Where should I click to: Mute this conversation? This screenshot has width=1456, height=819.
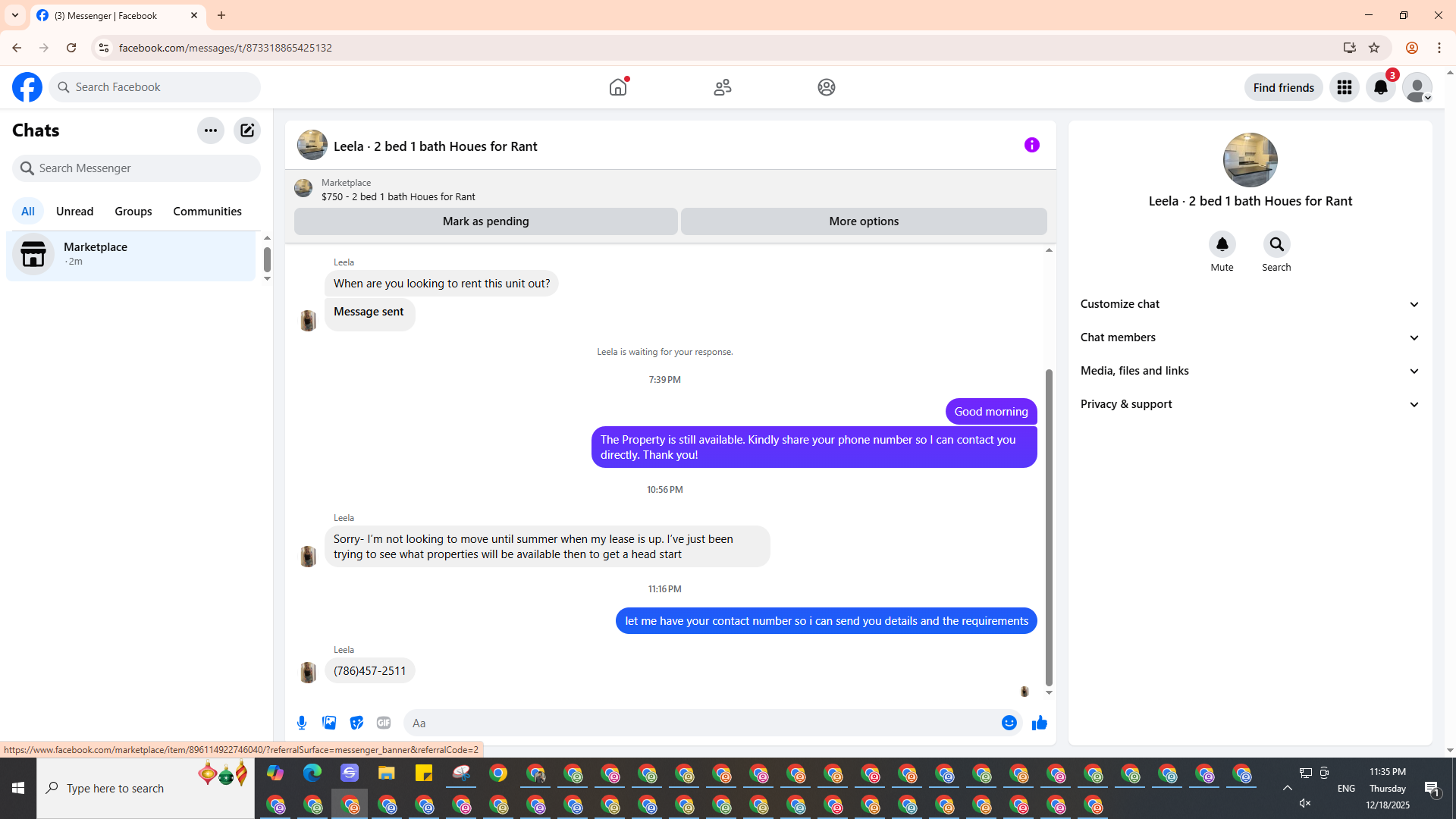point(1222,245)
